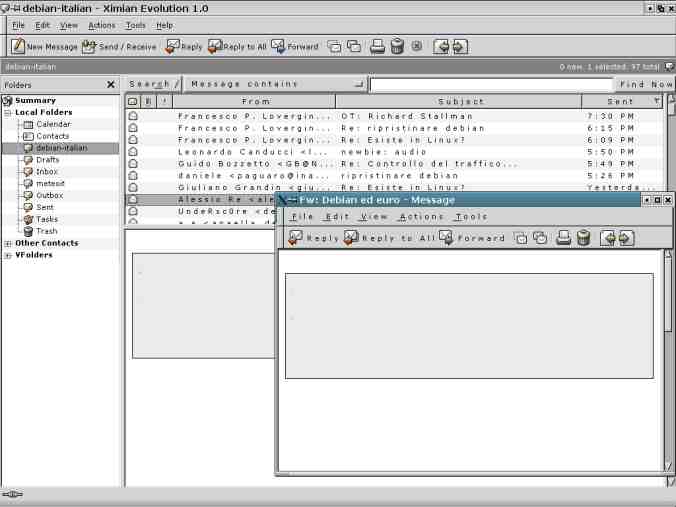Click previous arrow in message window toolbar

pyautogui.click(x=608, y=238)
